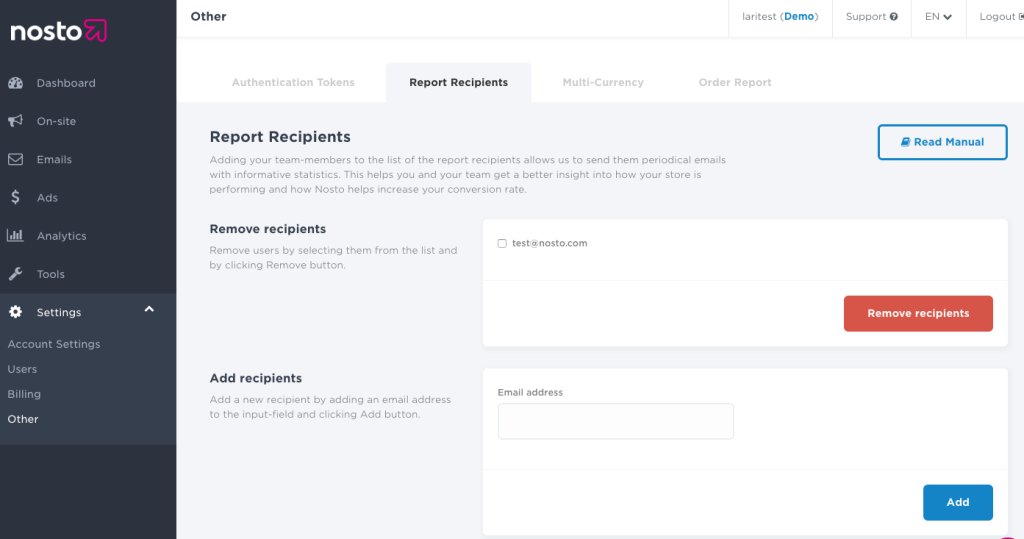The image size is (1024, 539).
Task: Click the Analytics bar chart icon
Action: tap(15, 236)
